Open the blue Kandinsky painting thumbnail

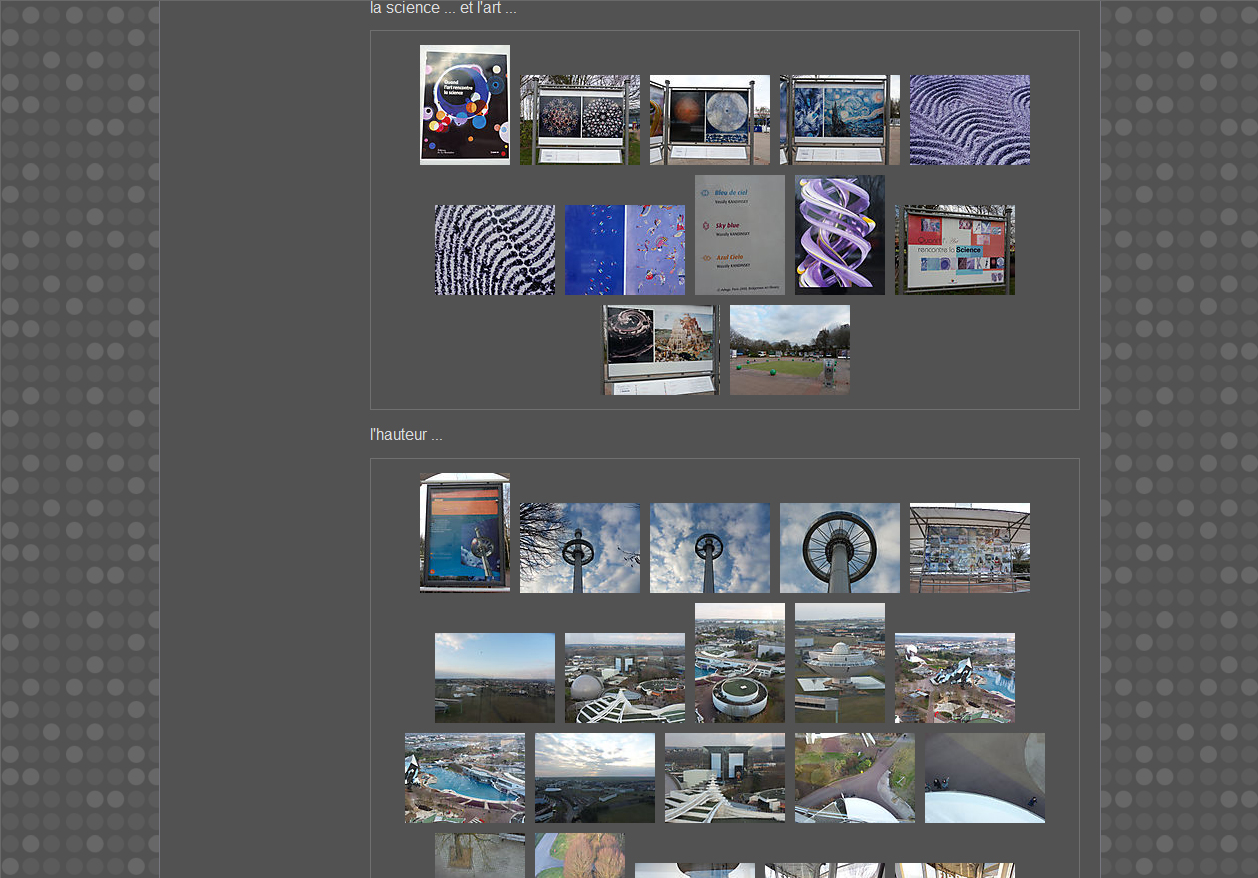[624, 250]
